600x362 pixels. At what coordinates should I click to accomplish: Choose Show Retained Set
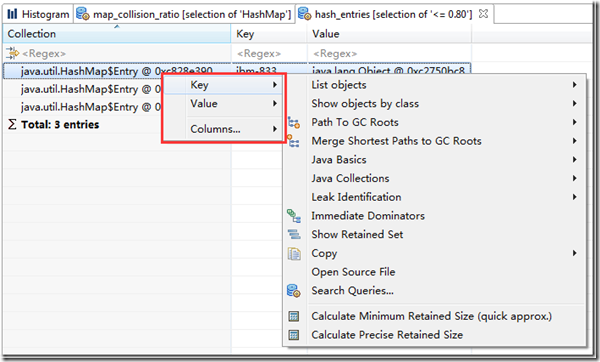434,234
